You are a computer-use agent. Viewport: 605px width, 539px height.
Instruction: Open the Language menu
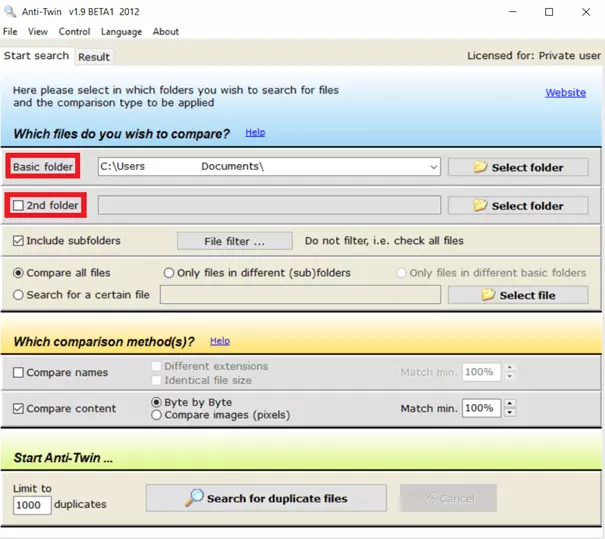[122, 32]
